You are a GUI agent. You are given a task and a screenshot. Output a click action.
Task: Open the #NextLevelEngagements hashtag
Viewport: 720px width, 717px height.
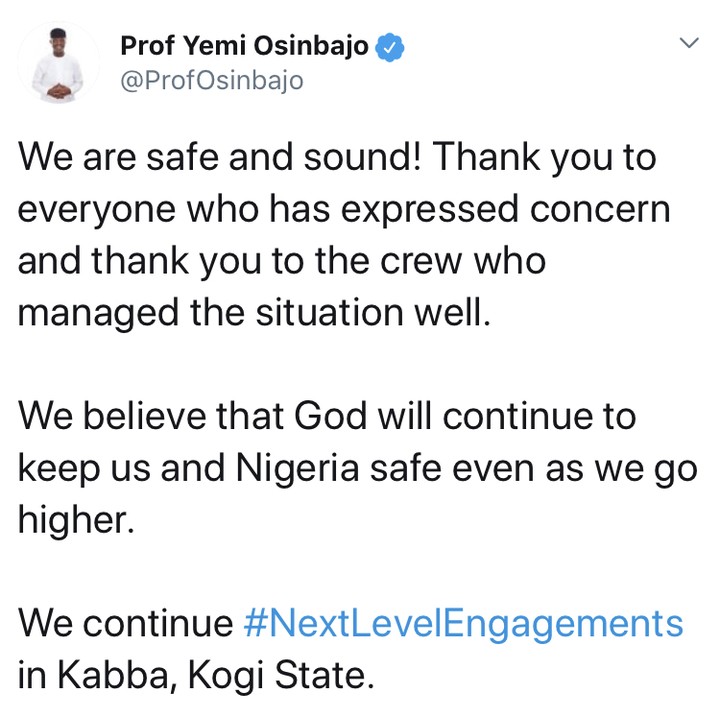[464, 624]
